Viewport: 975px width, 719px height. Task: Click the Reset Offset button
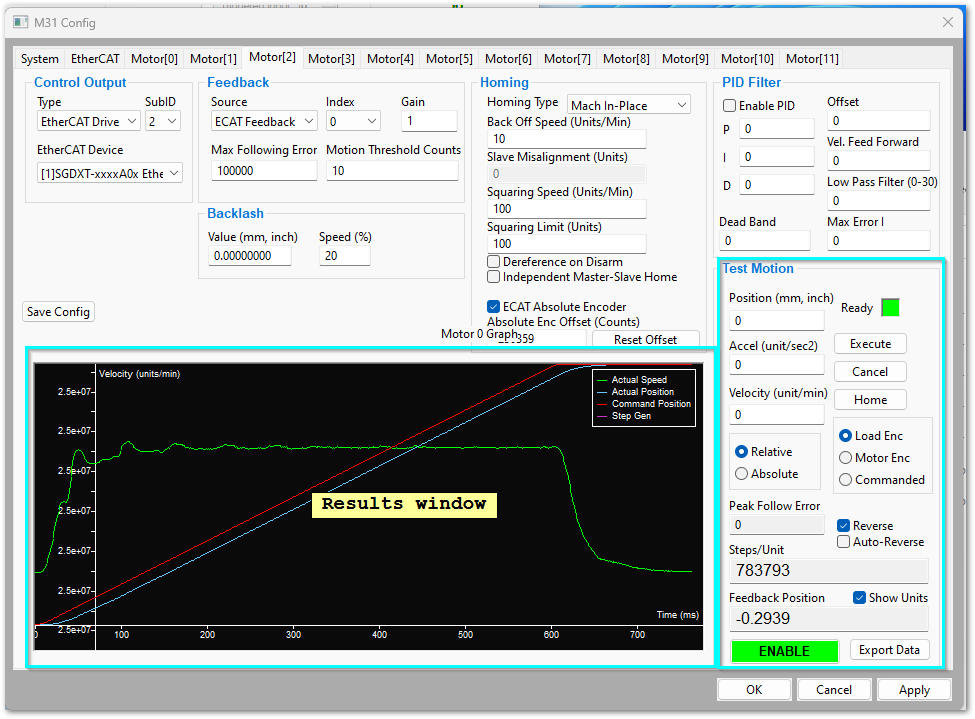point(645,340)
